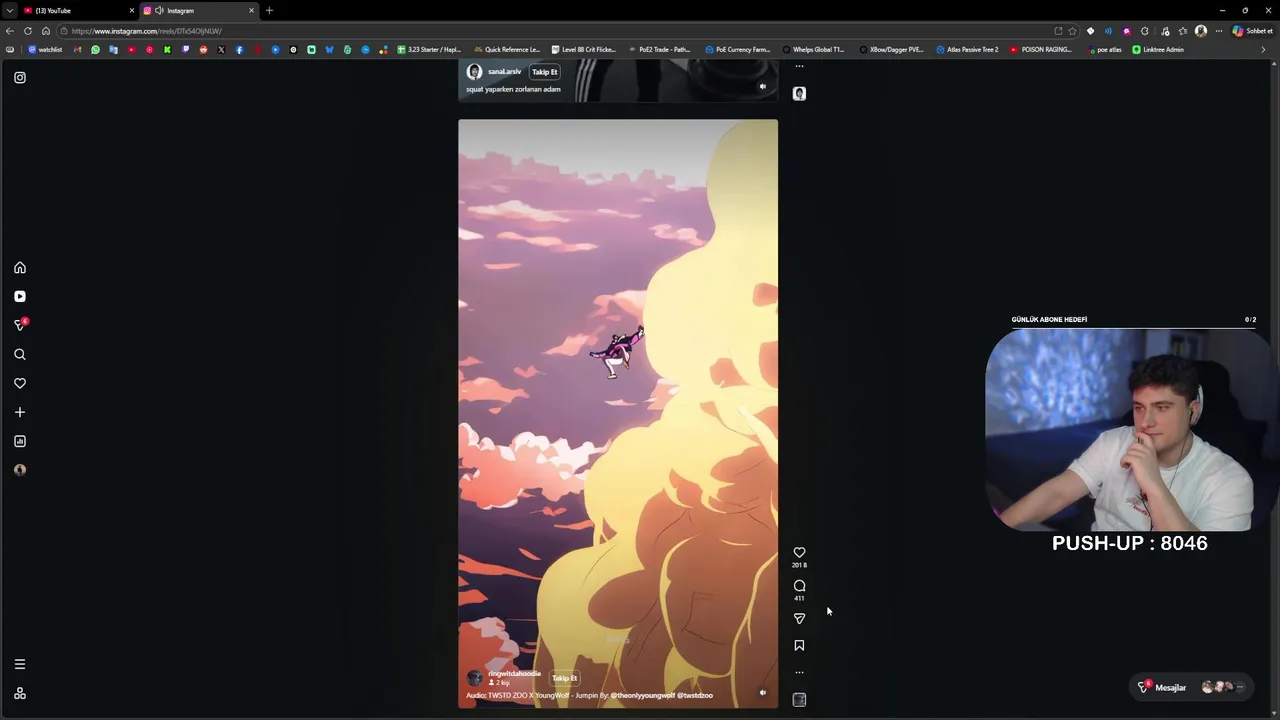Open audio thumbnail of the current reel
Viewport: 1280px width, 720px height.
coord(799,700)
